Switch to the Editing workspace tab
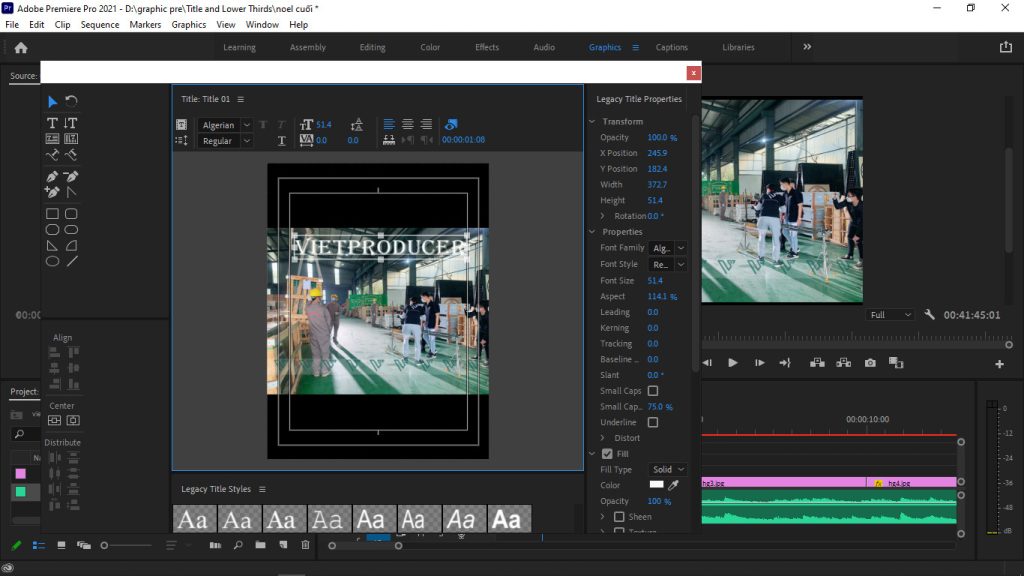 pos(372,47)
